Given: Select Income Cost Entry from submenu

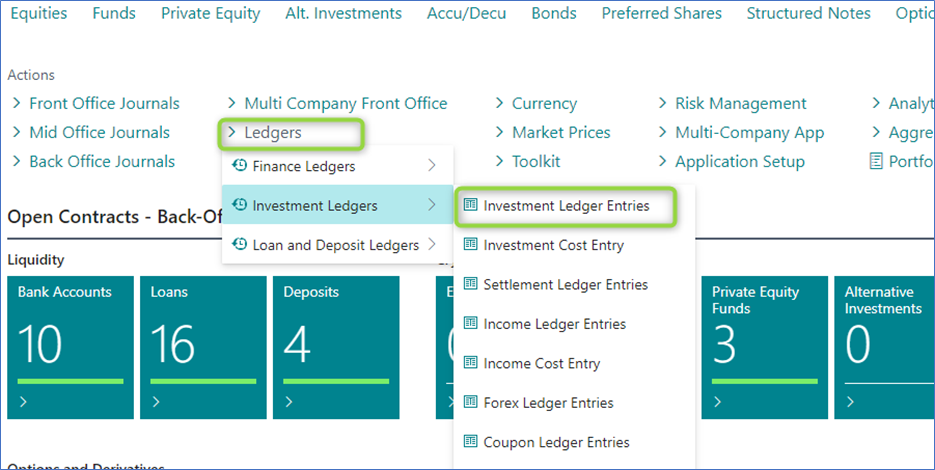Looking at the screenshot, I should pos(541,364).
